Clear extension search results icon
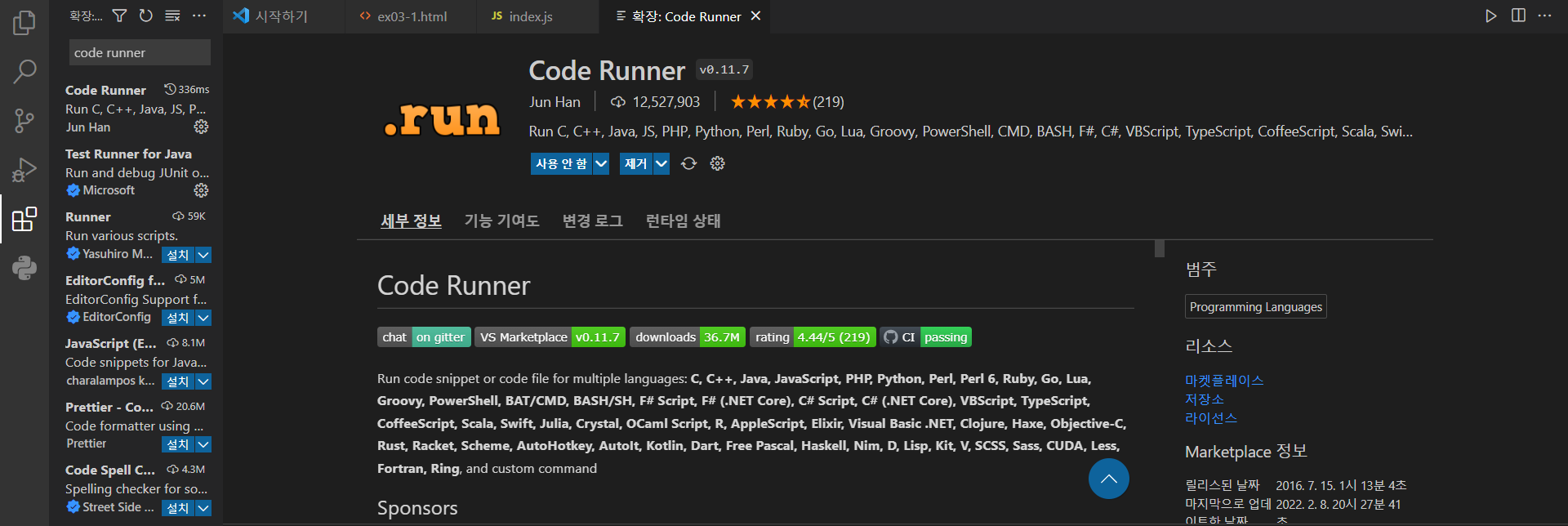 point(172,16)
